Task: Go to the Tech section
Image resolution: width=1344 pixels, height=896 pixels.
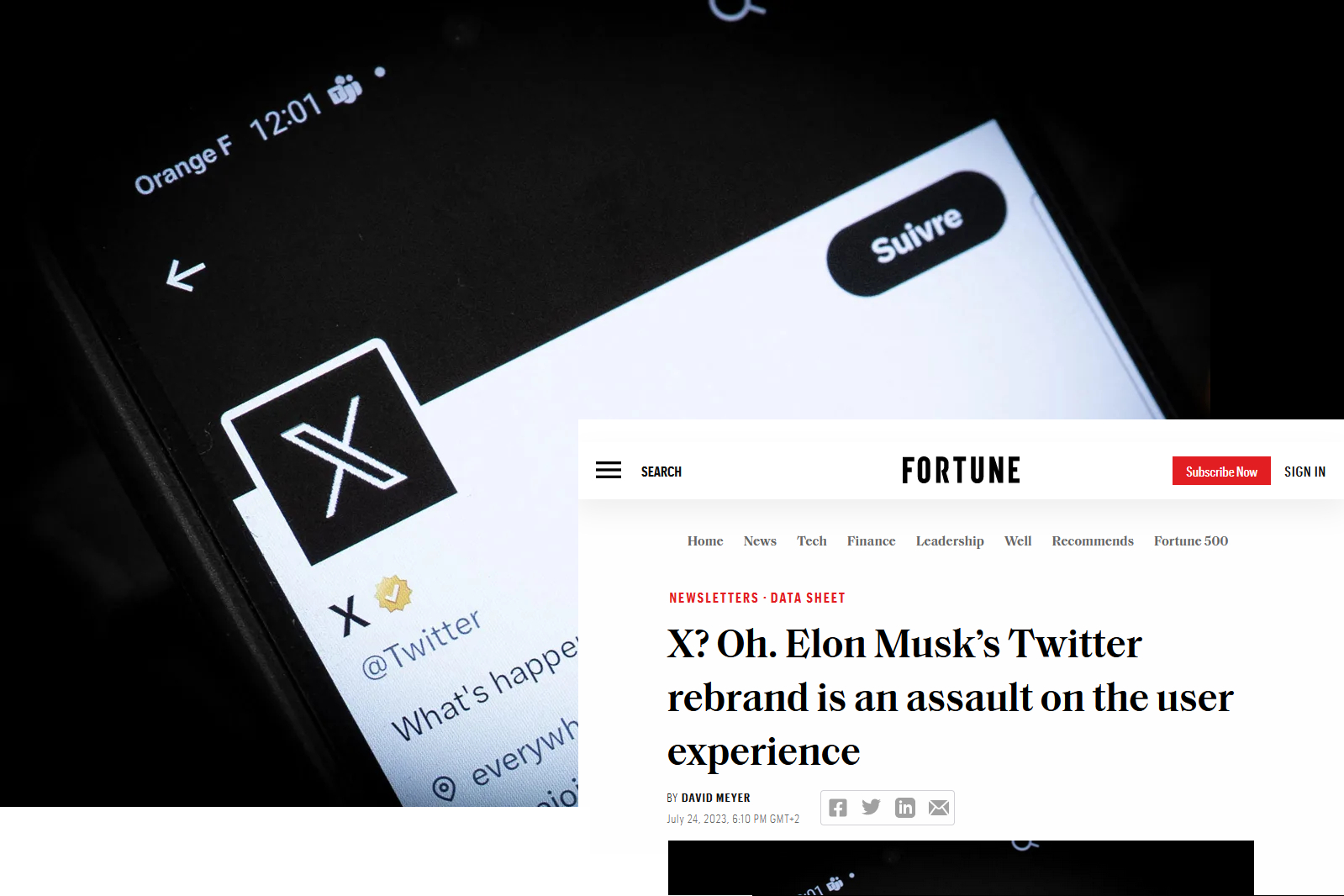Action: pyautogui.click(x=812, y=541)
